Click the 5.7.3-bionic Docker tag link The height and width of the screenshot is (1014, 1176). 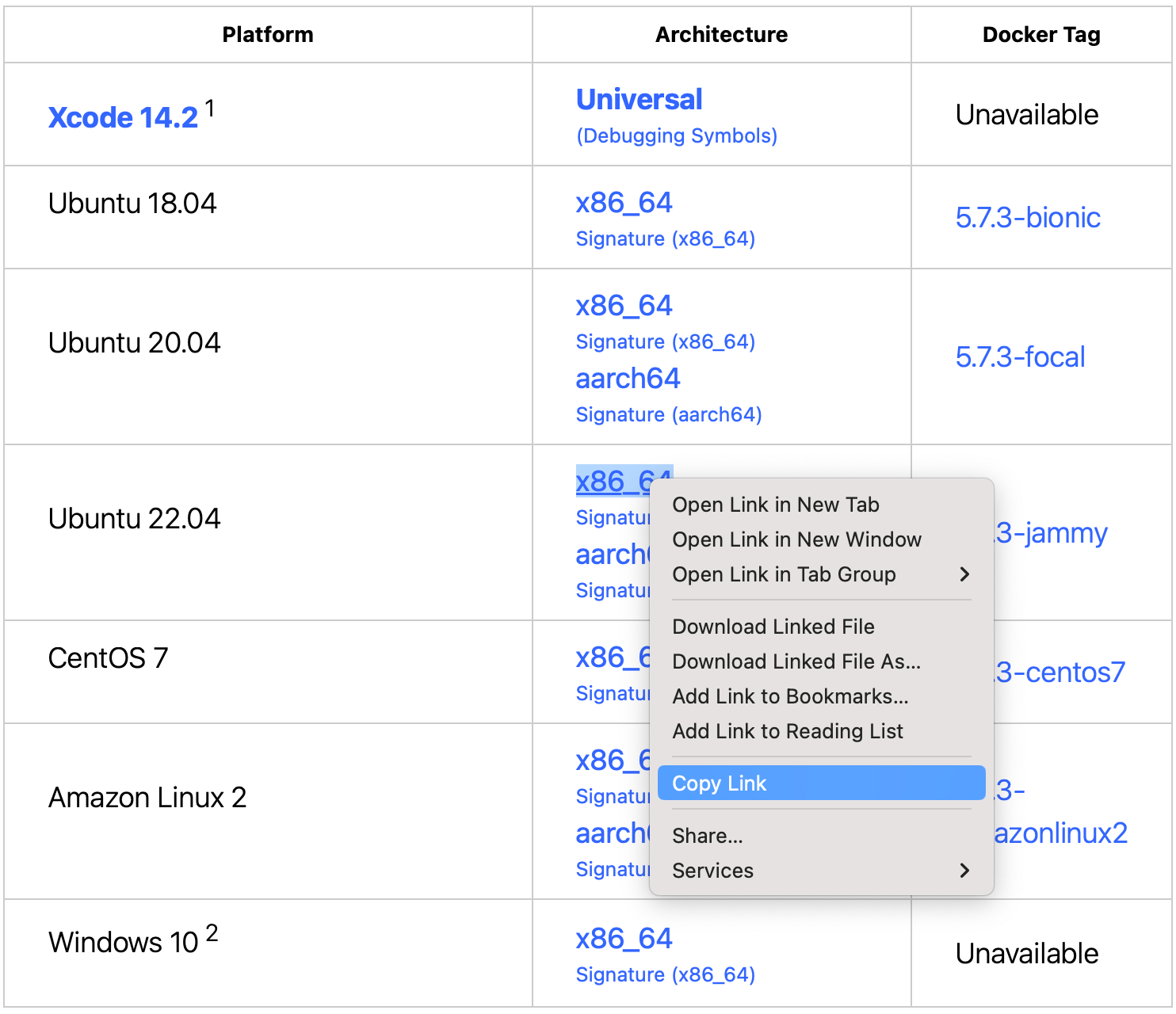(x=1027, y=217)
